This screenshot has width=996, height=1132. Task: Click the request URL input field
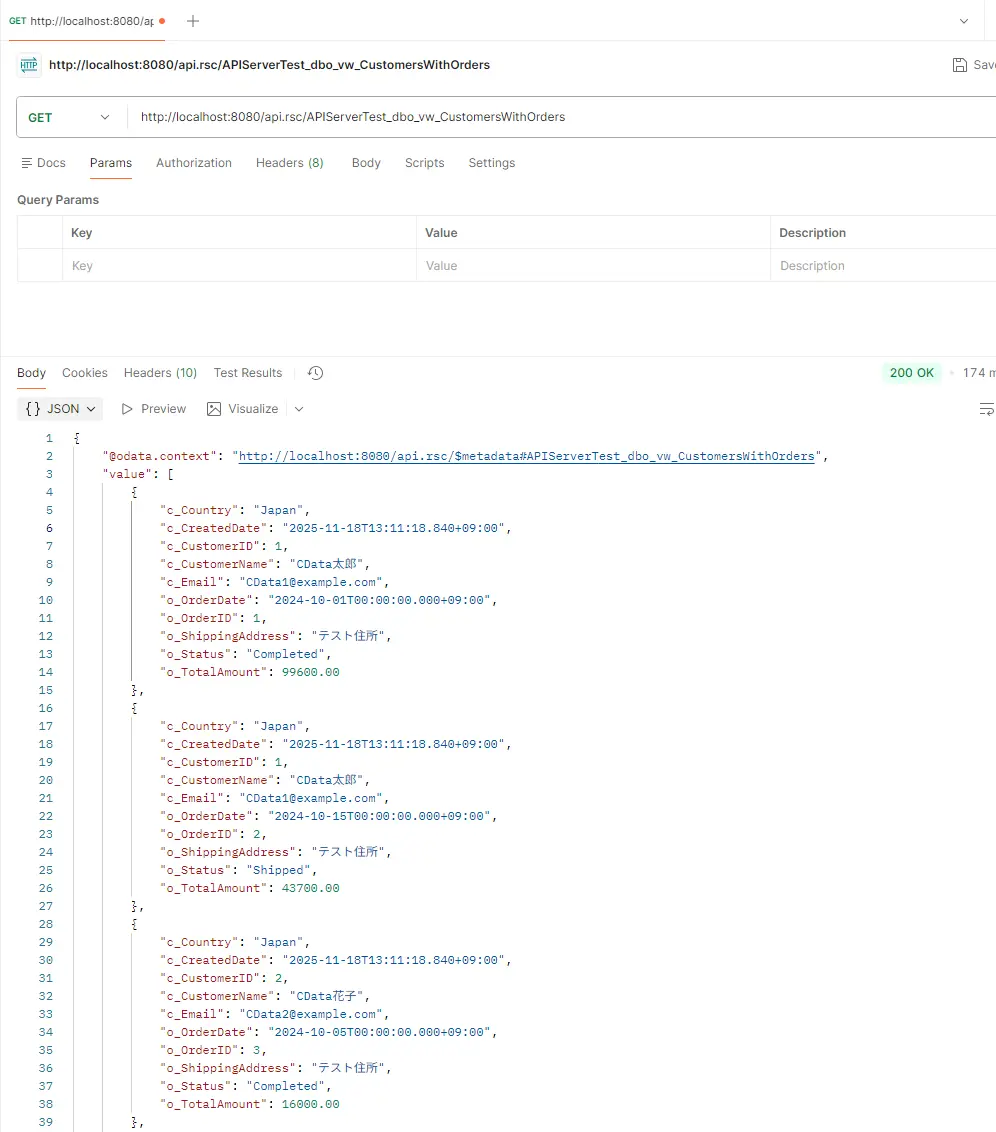(560, 117)
